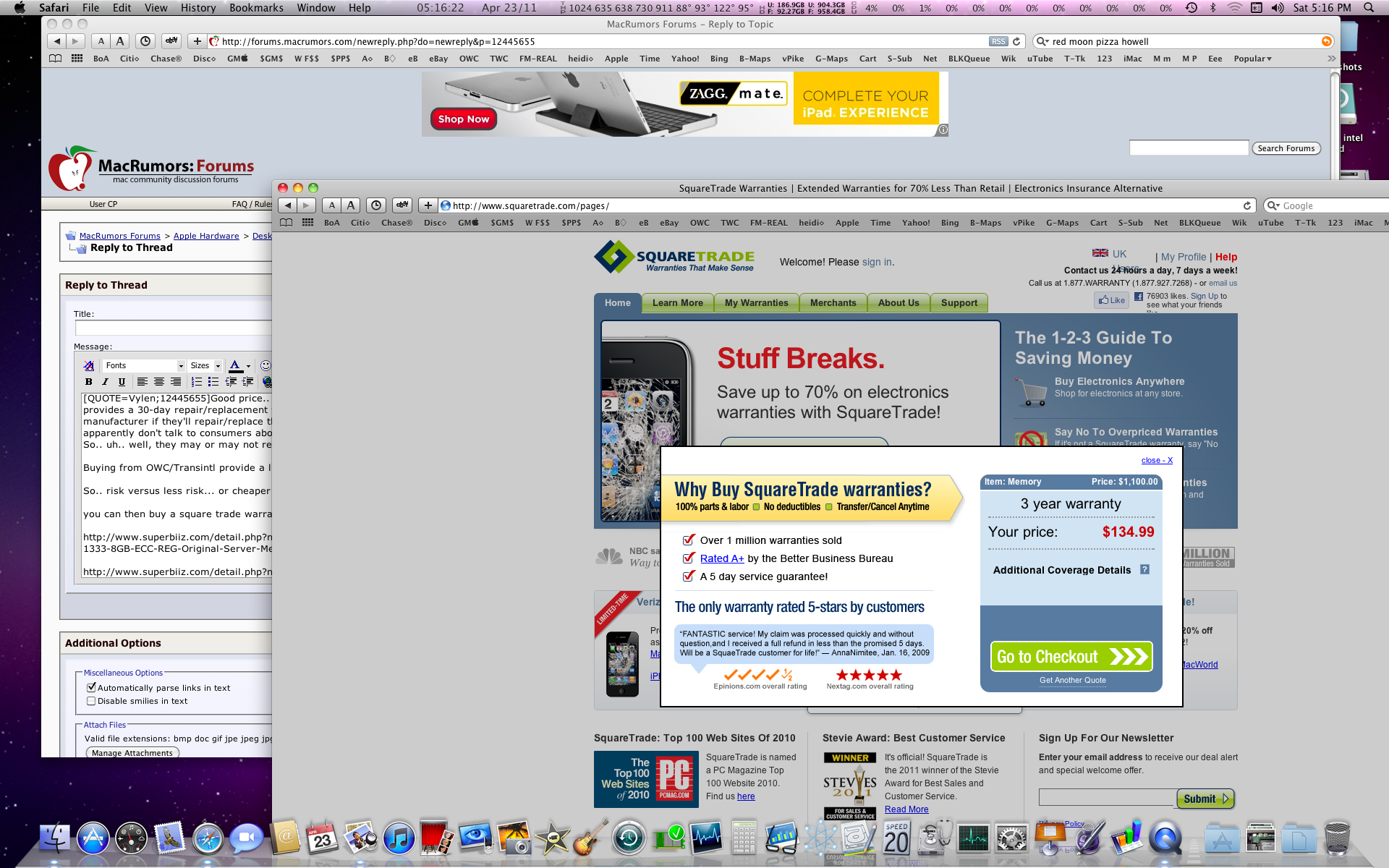Click Search Forums button
This screenshot has height=868, width=1389.
tap(1286, 148)
